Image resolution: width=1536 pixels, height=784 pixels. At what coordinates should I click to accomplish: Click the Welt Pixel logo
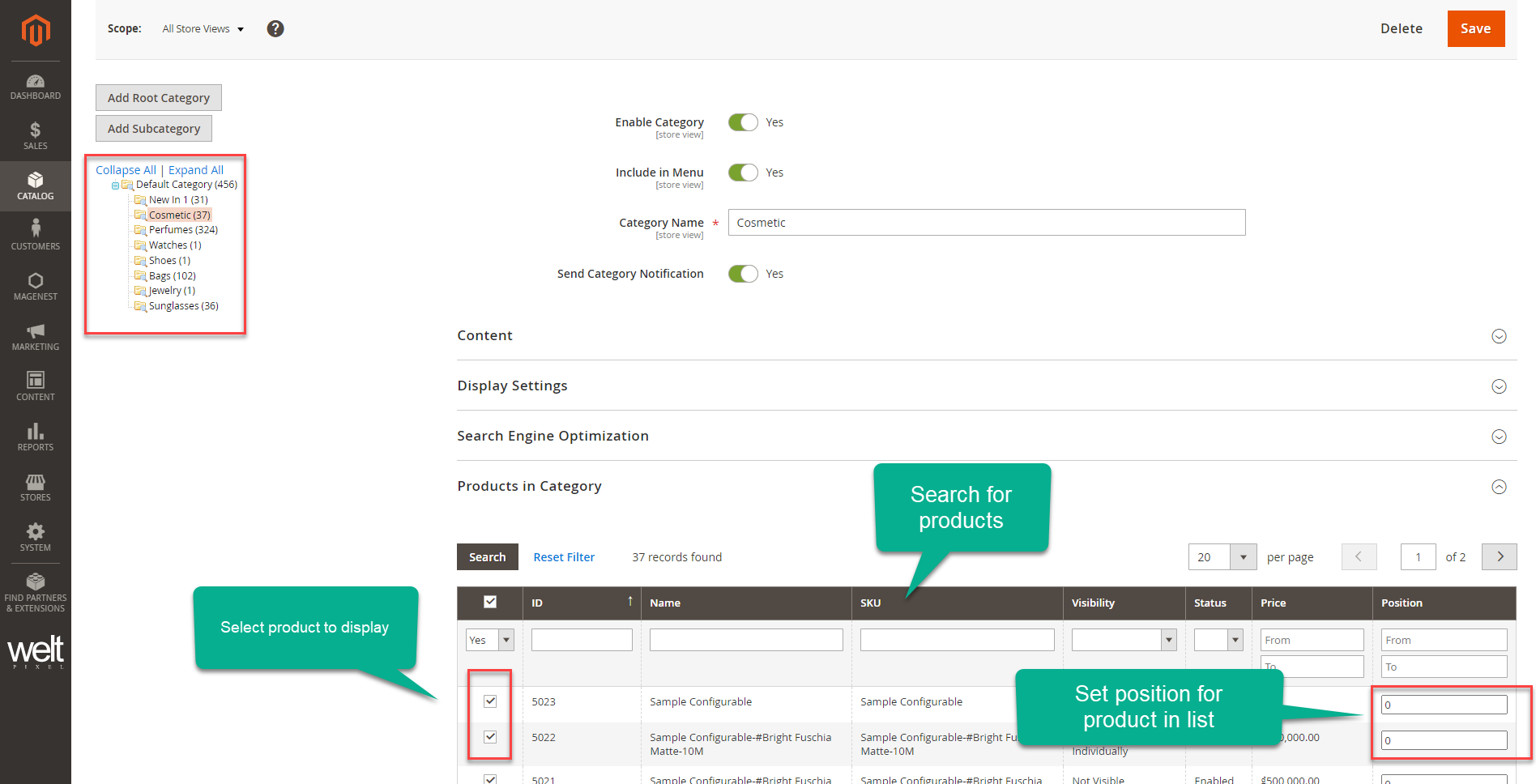pyautogui.click(x=36, y=651)
